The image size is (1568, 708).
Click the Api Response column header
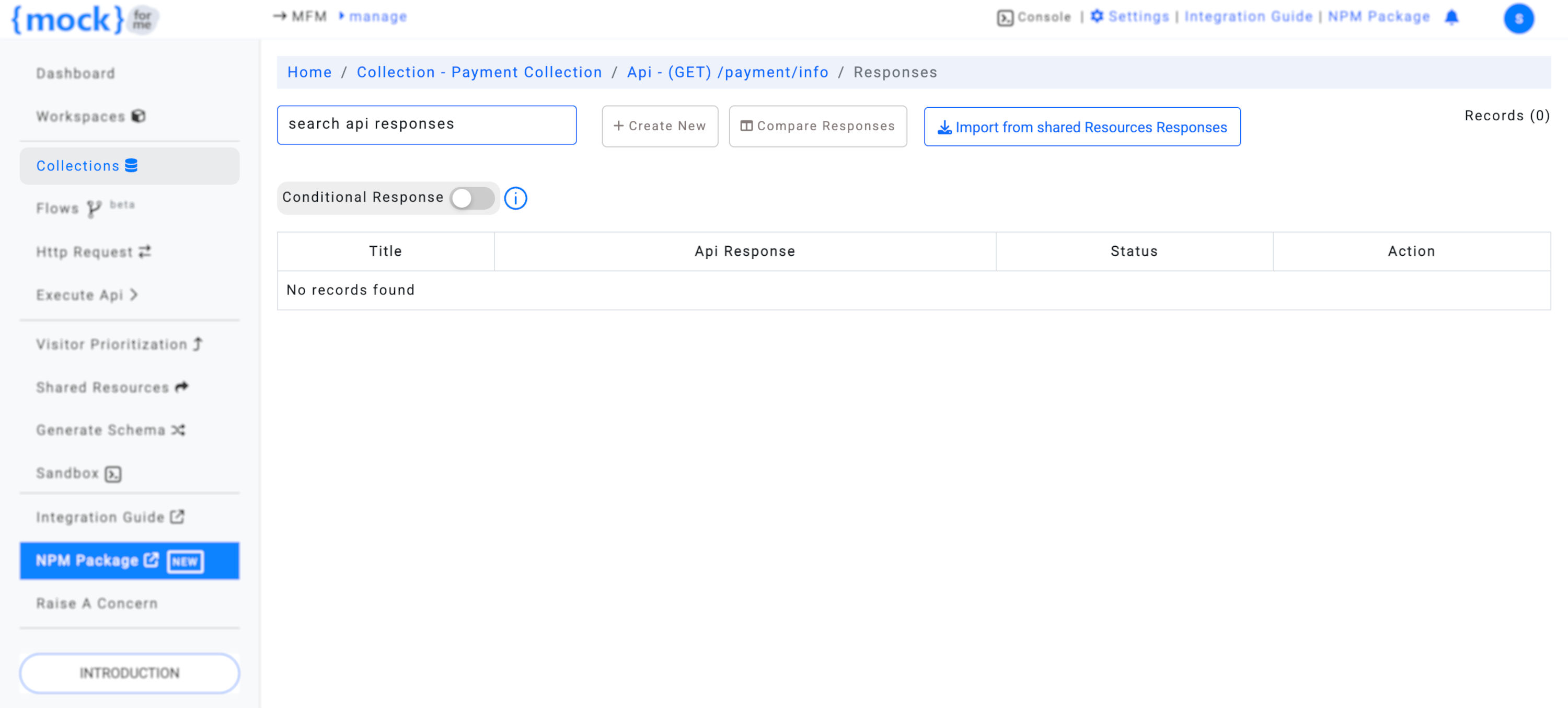[x=744, y=251]
